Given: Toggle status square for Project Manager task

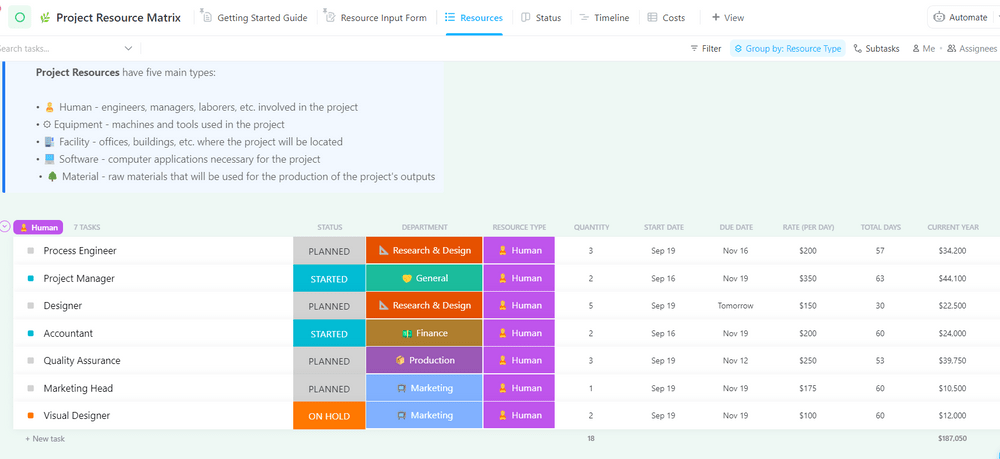Looking at the screenshot, I should 31,279.
